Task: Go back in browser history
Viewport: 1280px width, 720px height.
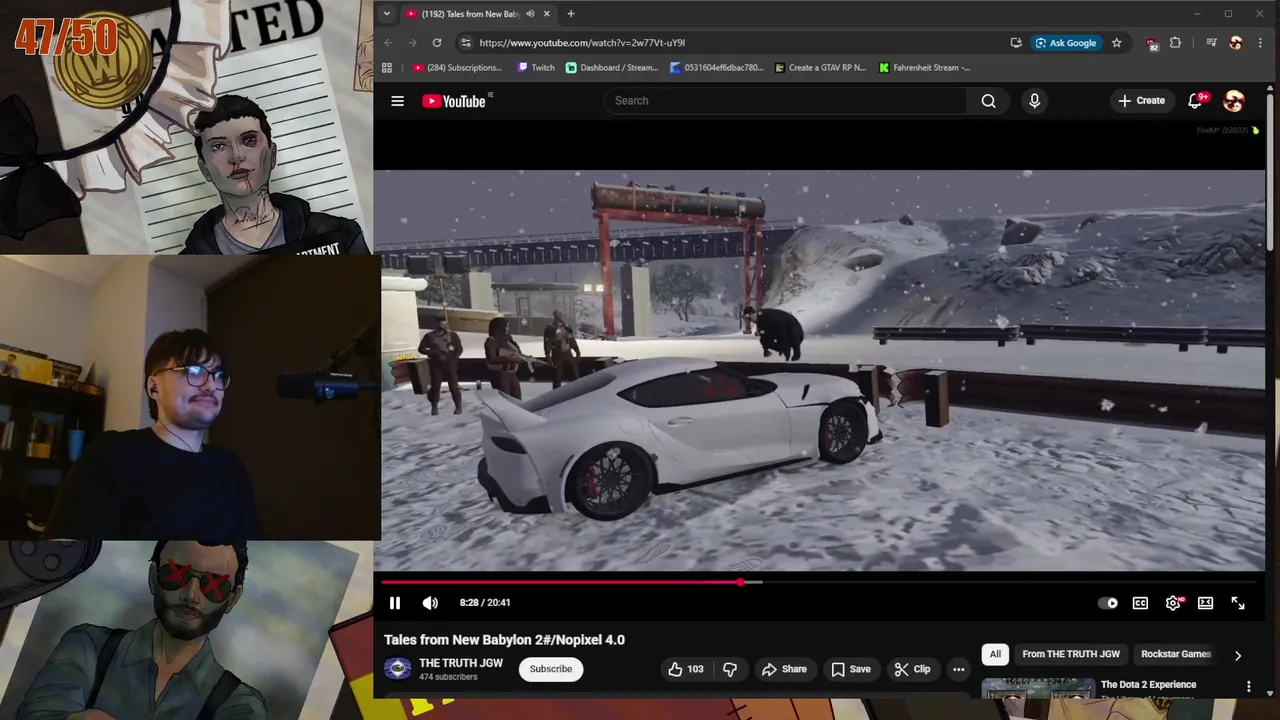Action: click(388, 43)
